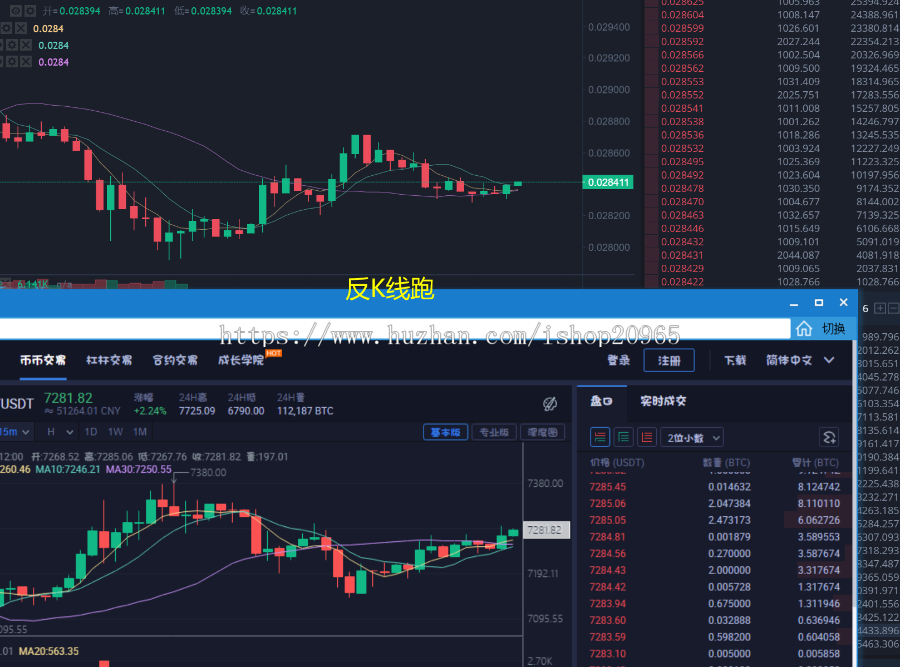
Task: Open settings gear beside the 开= OHLC readout
Action: (30, 11)
